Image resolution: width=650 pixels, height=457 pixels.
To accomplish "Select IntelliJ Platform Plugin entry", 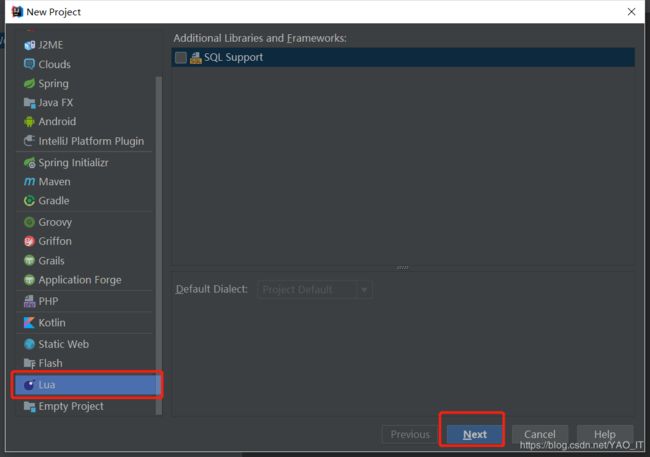I will click(x=85, y=141).
